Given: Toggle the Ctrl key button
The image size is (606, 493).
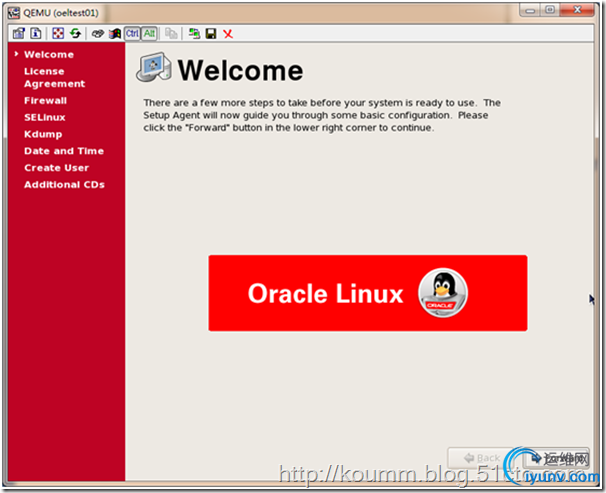Looking at the screenshot, I should tap(132, 34).
